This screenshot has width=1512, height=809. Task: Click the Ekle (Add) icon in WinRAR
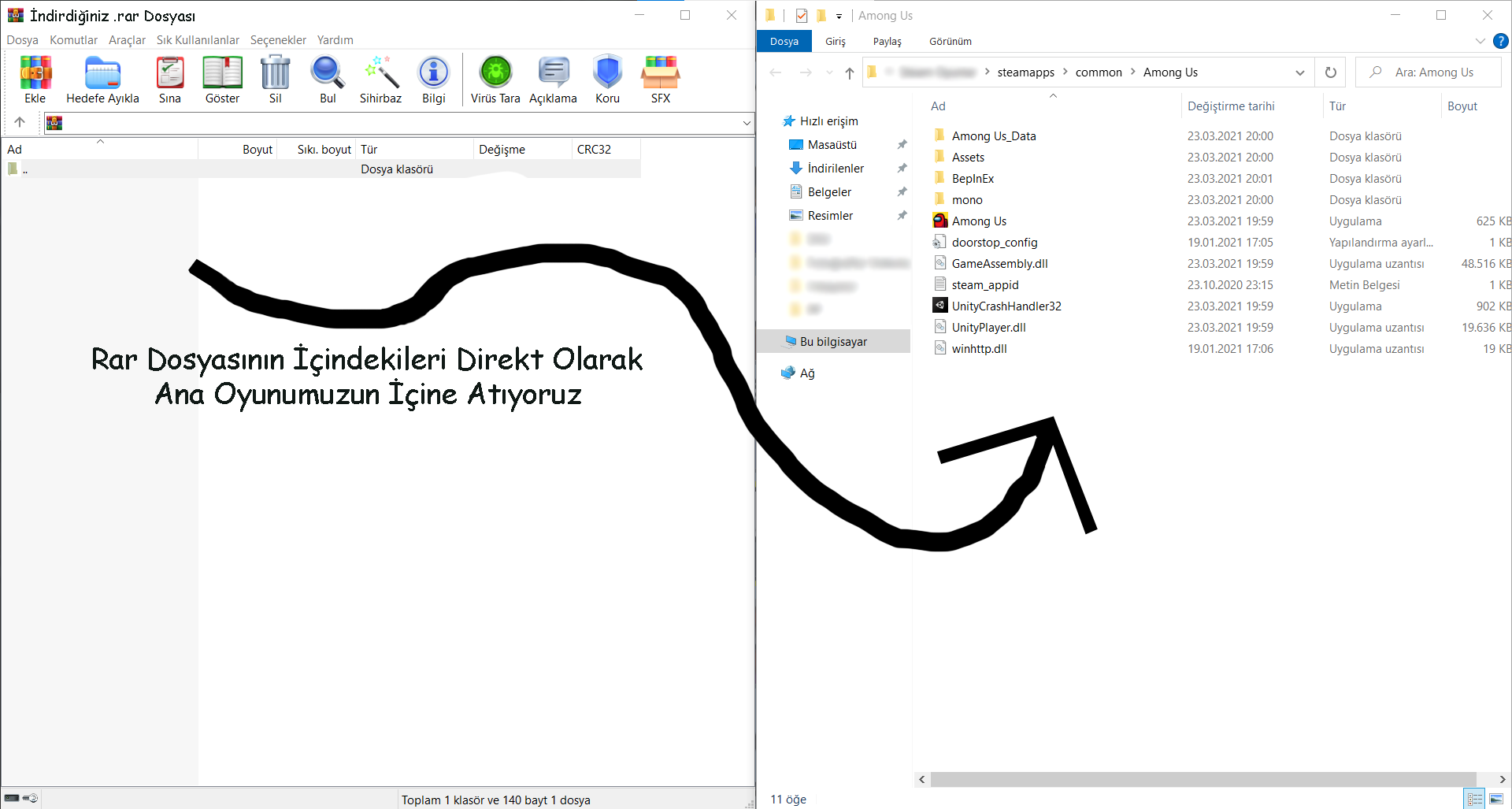[35, 72]
